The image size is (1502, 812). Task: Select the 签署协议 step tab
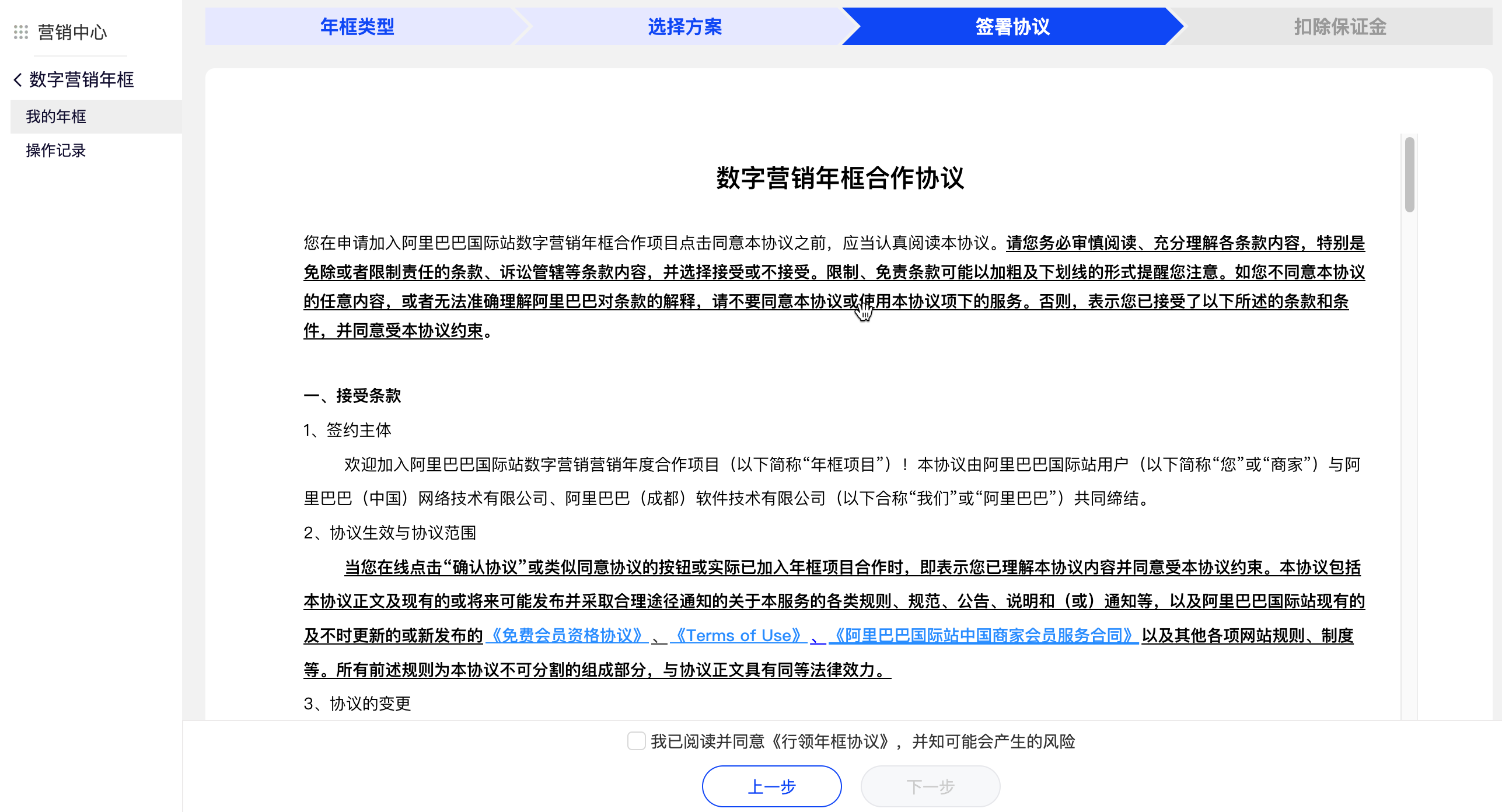(1012, 26)
